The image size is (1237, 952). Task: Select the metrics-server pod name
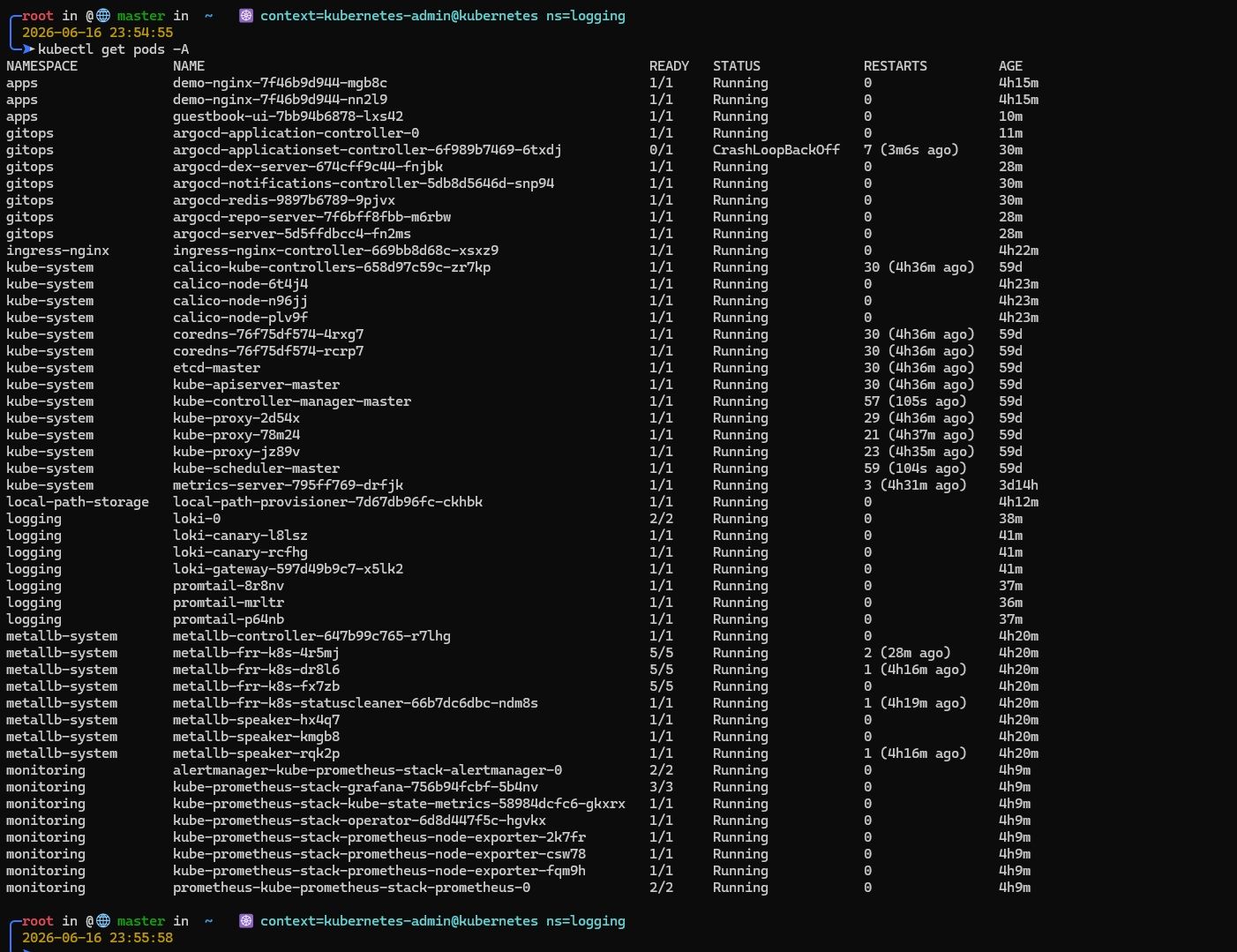288,485
